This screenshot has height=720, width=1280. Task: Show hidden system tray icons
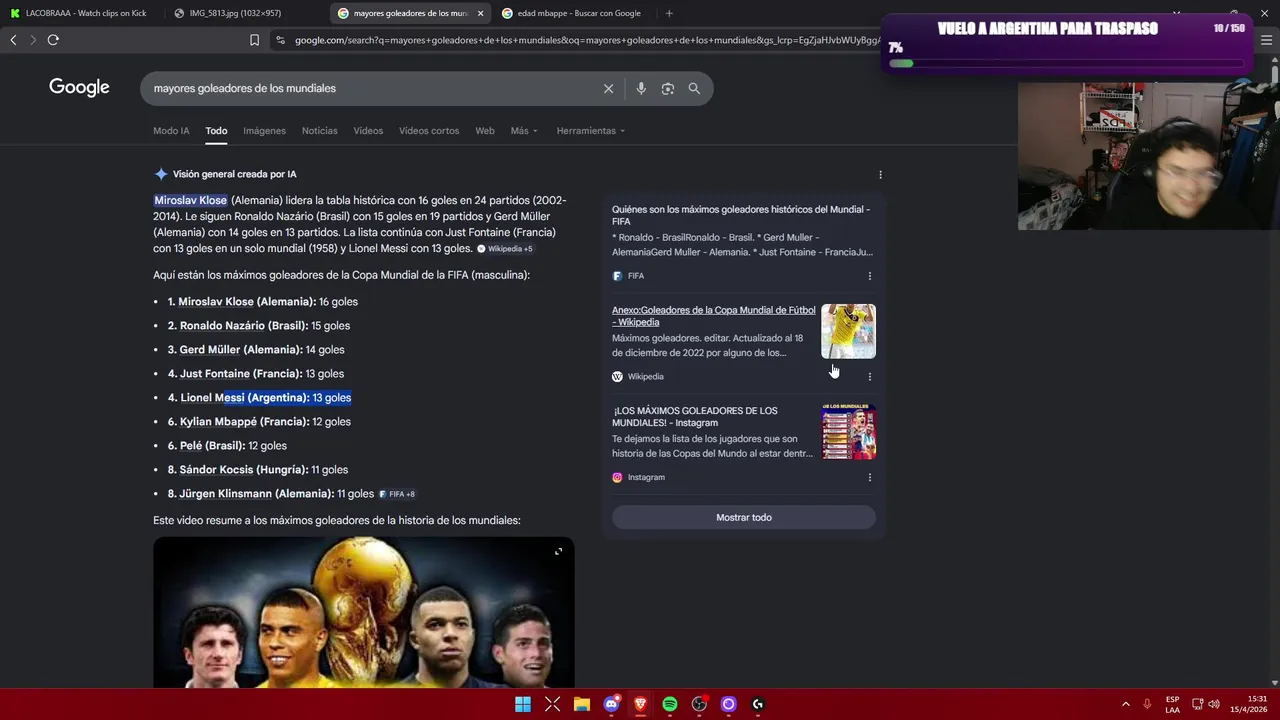[1125, 704]
